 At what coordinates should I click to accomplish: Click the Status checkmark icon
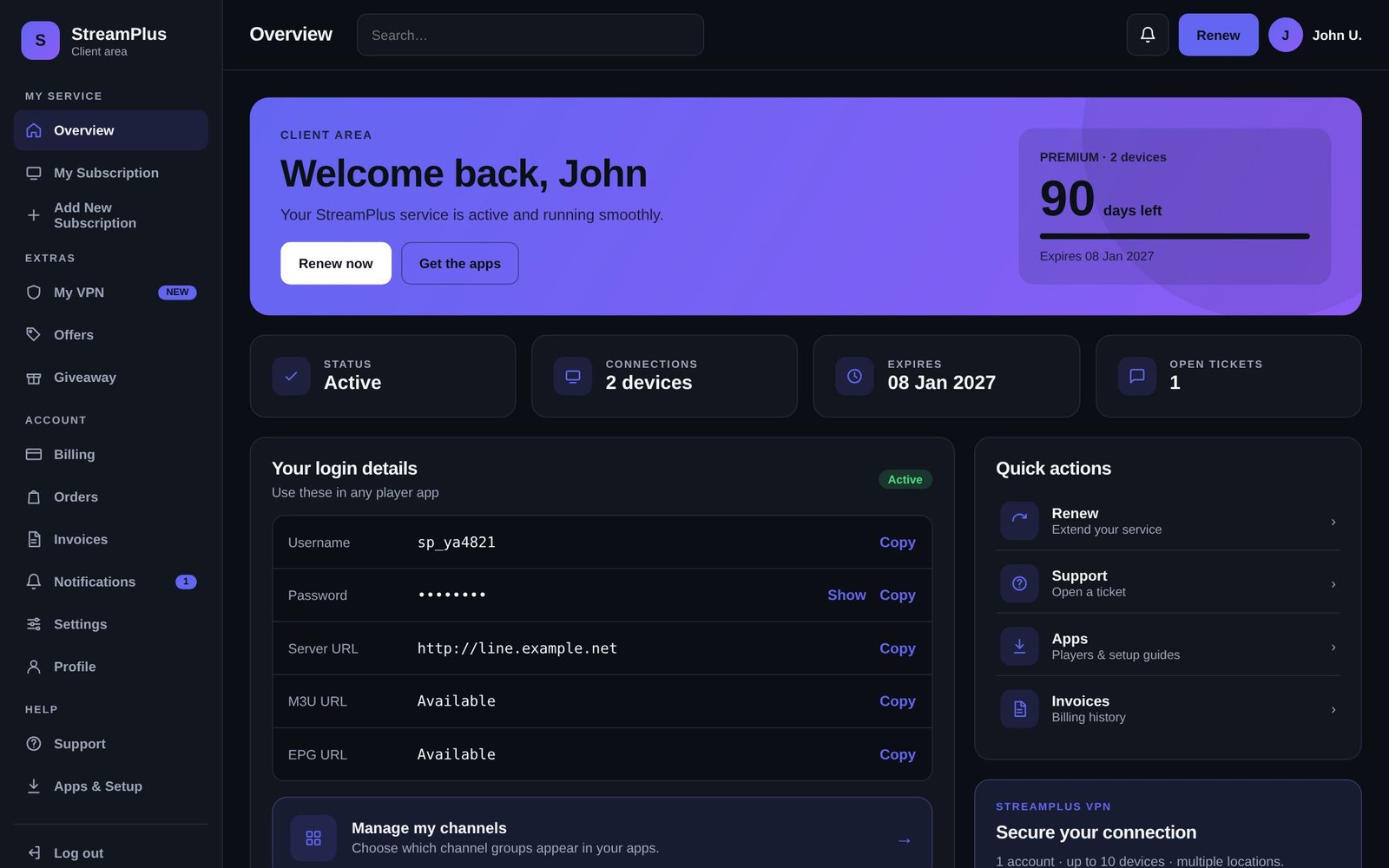pos(291,376)
